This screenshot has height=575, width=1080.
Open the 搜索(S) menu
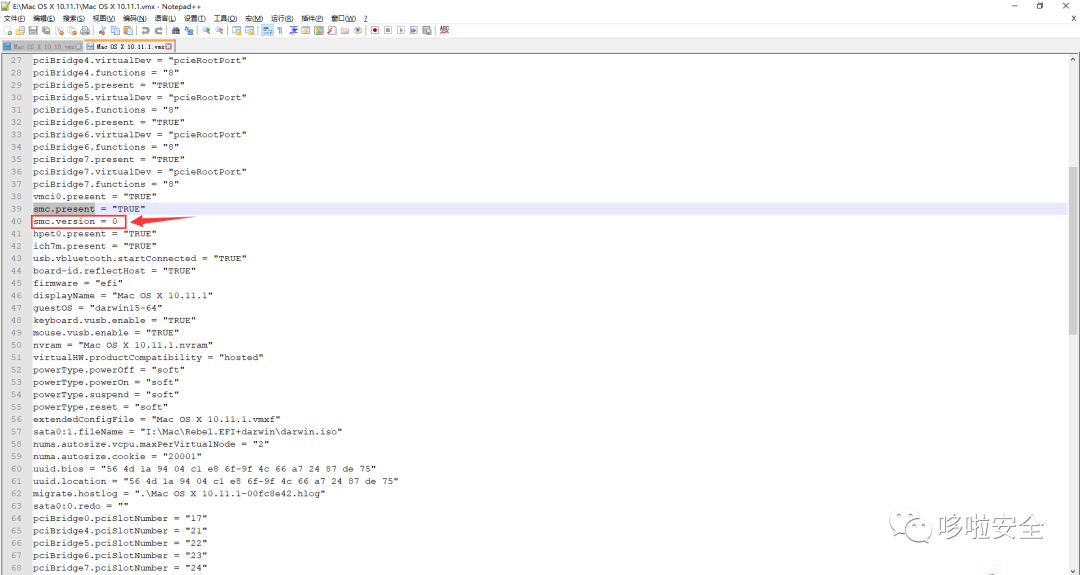73,19
